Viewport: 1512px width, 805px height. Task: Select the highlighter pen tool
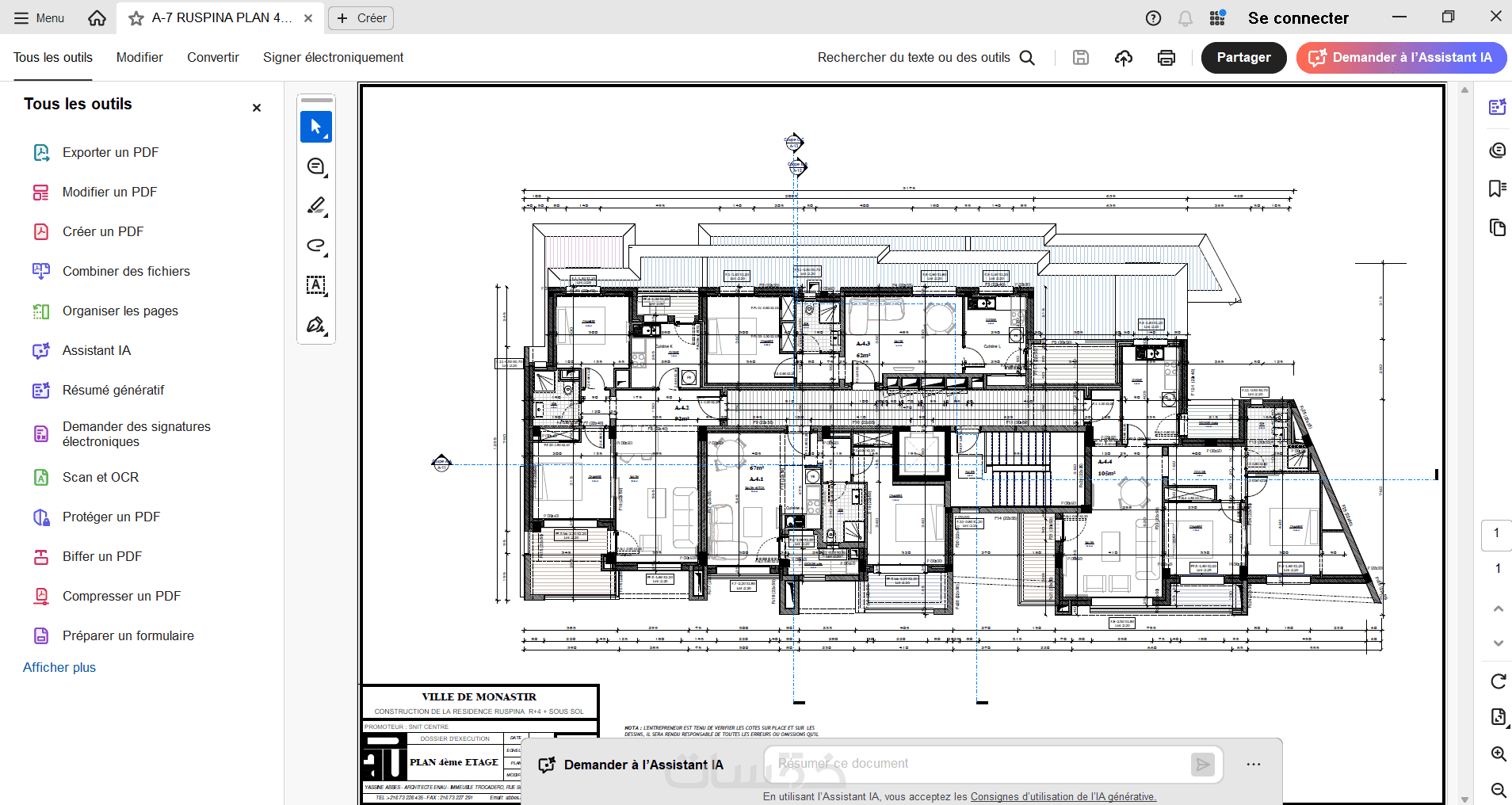point(316,206)
